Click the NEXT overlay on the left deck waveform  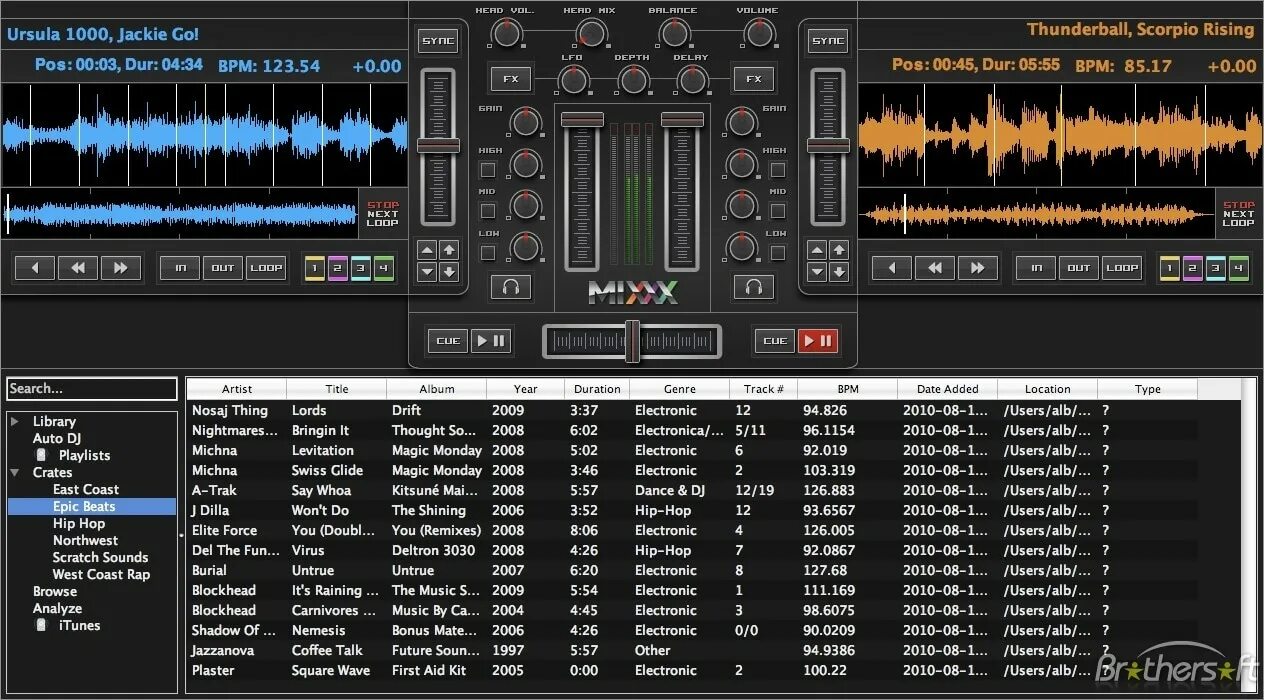point(382,213)
